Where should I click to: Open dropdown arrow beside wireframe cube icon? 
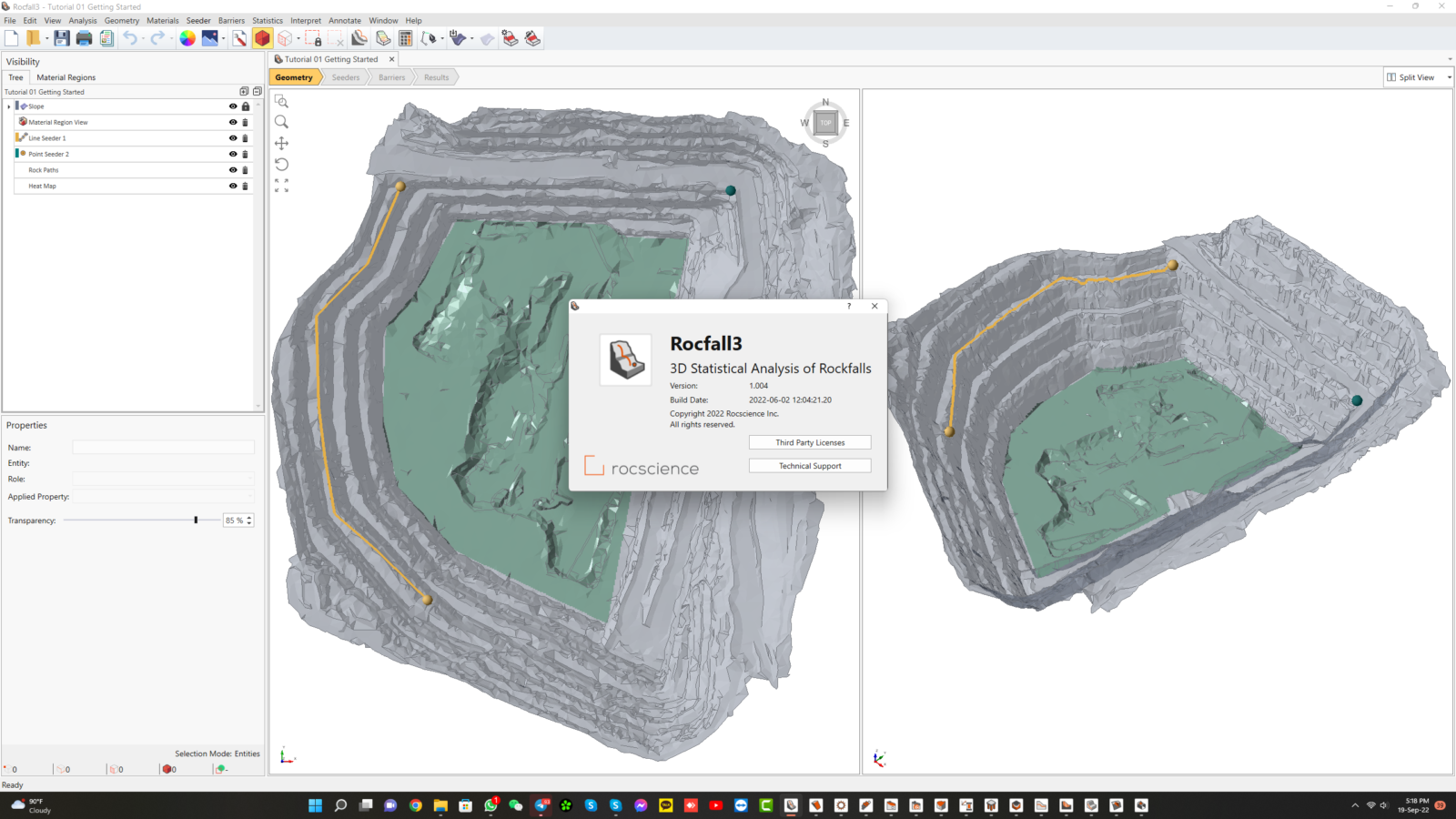pos(298,38)
